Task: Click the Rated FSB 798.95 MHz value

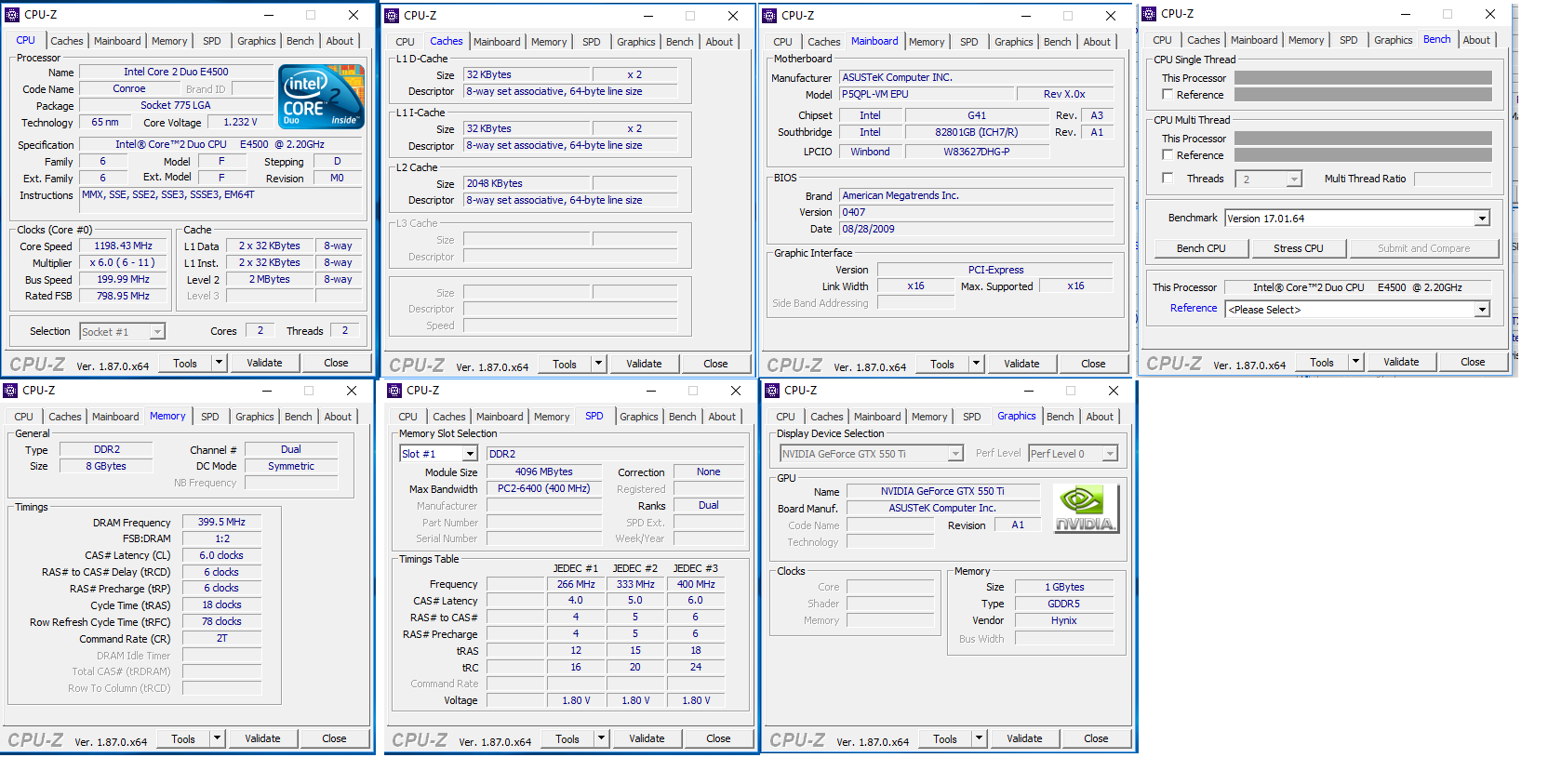Action: pos(123,296)
